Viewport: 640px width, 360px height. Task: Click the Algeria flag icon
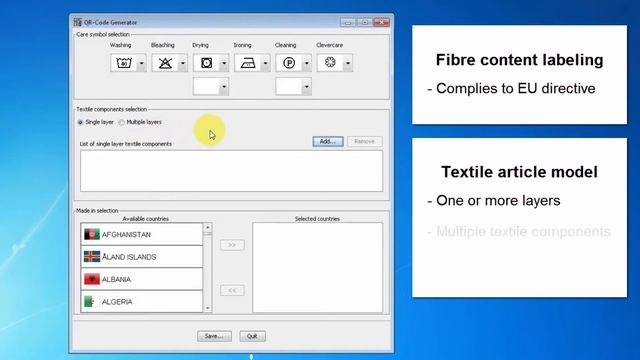tap(92, 302)
